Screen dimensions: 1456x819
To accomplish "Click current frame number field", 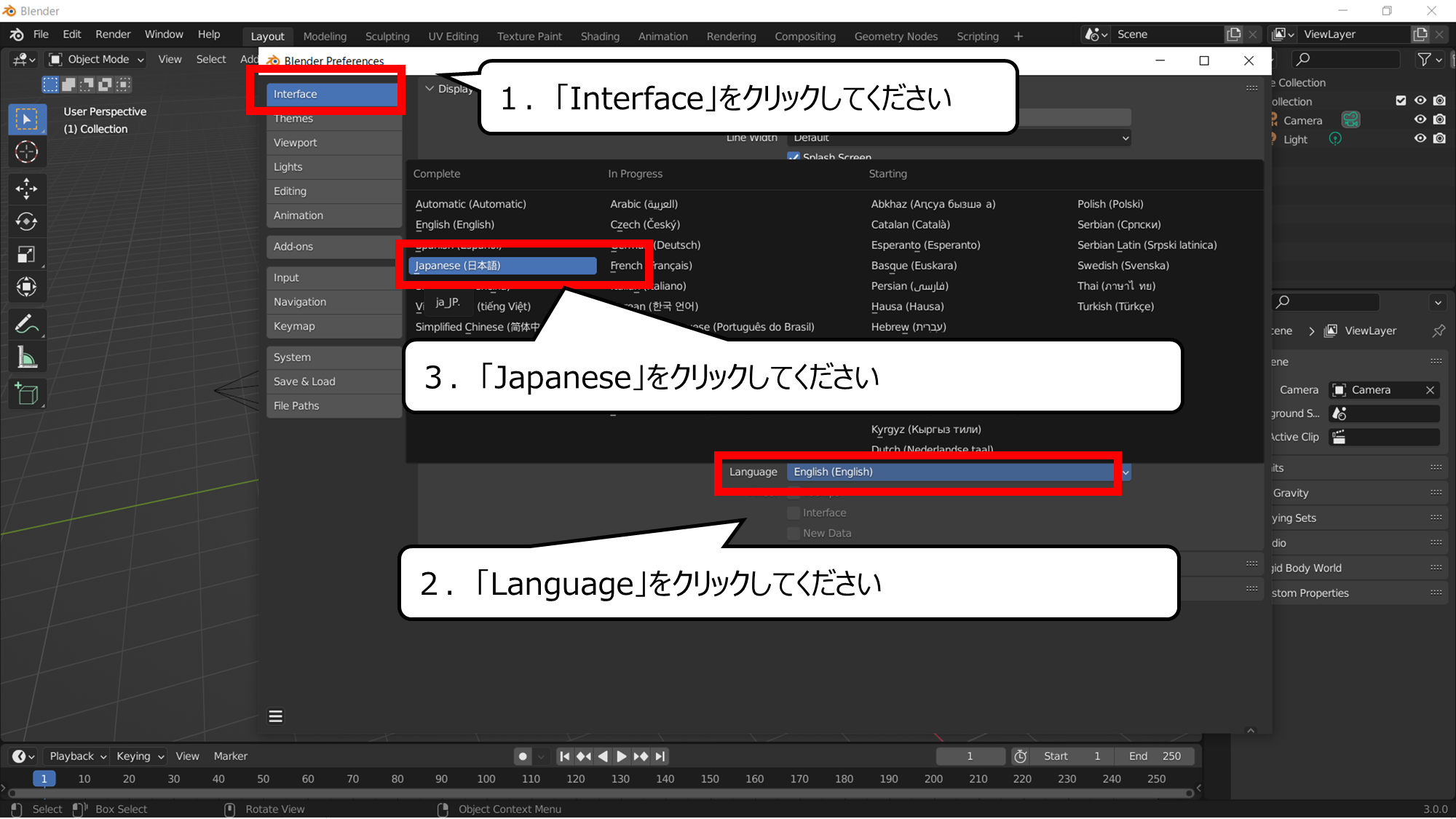I will click(x=970, y=756).
